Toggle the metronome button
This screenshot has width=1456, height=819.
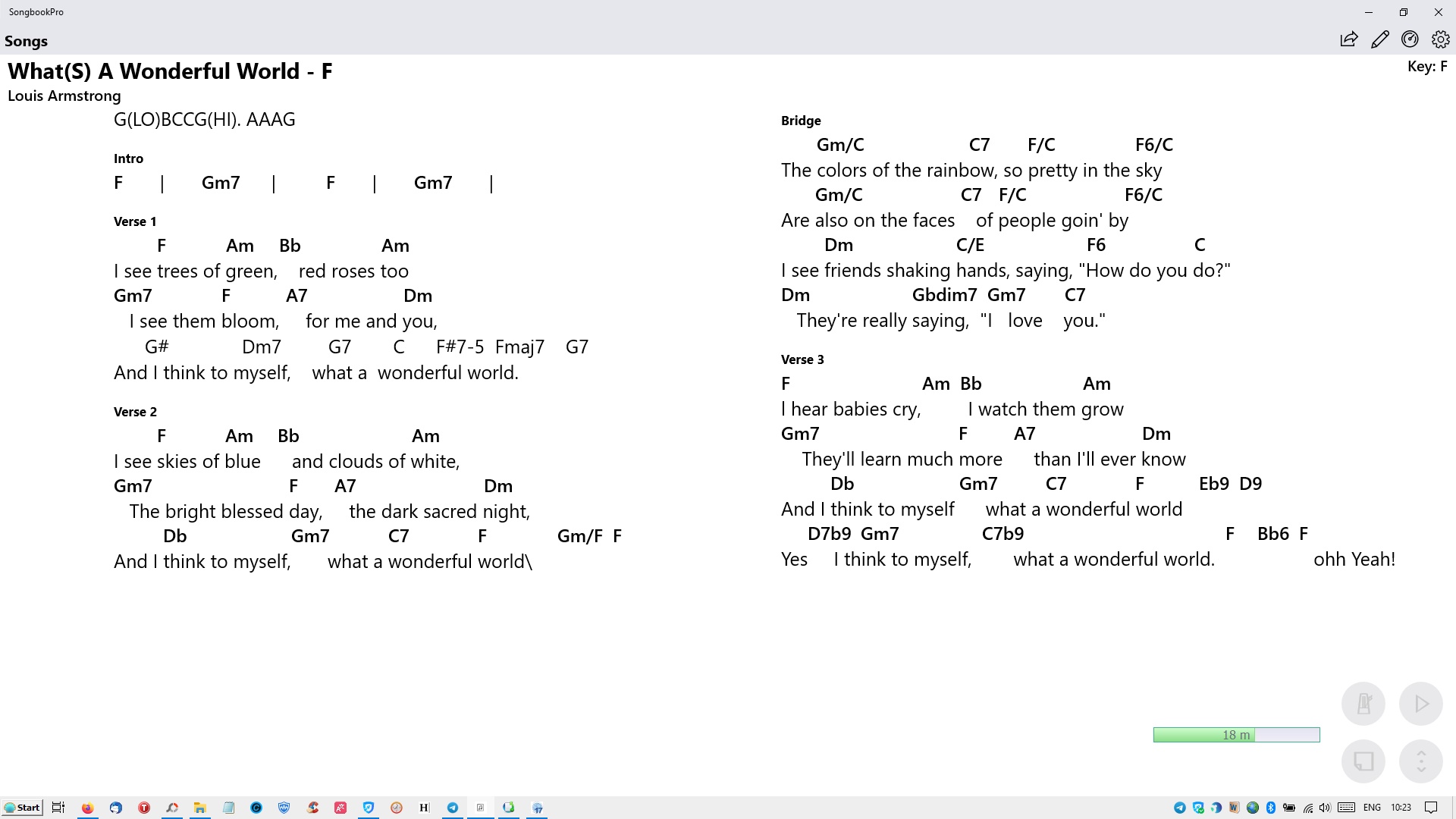(x=1363, y=704)
